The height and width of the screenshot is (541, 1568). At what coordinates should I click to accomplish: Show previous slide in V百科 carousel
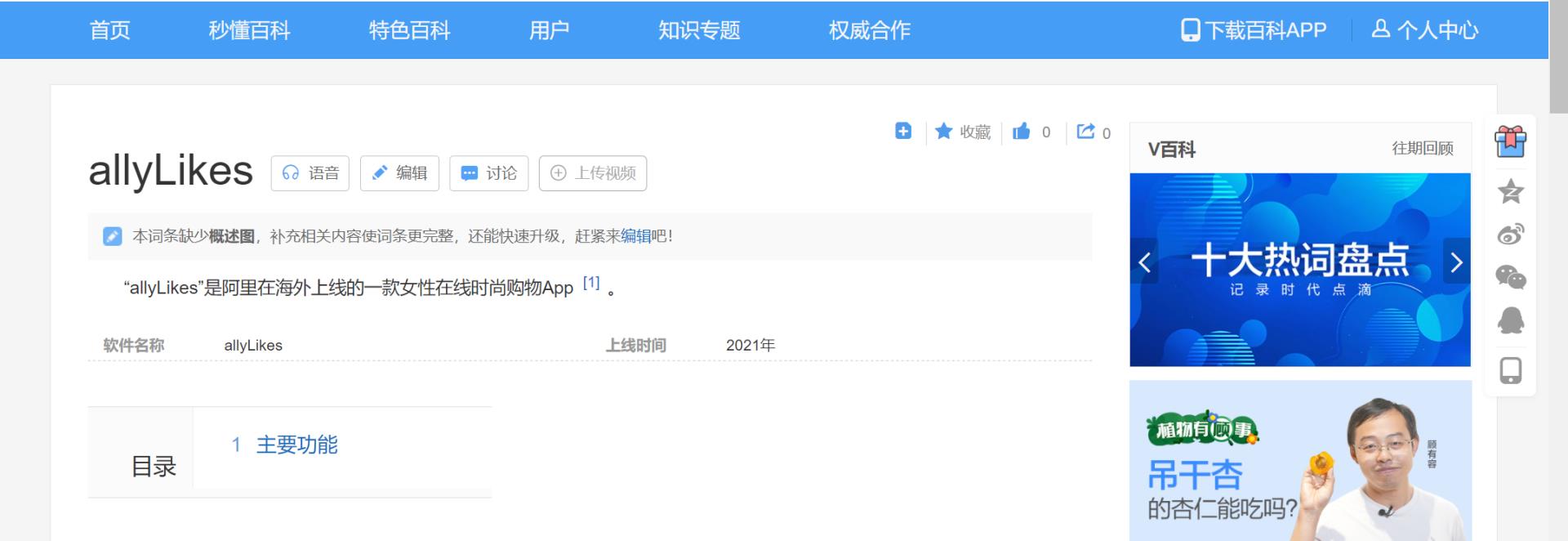click(1144, 262)
